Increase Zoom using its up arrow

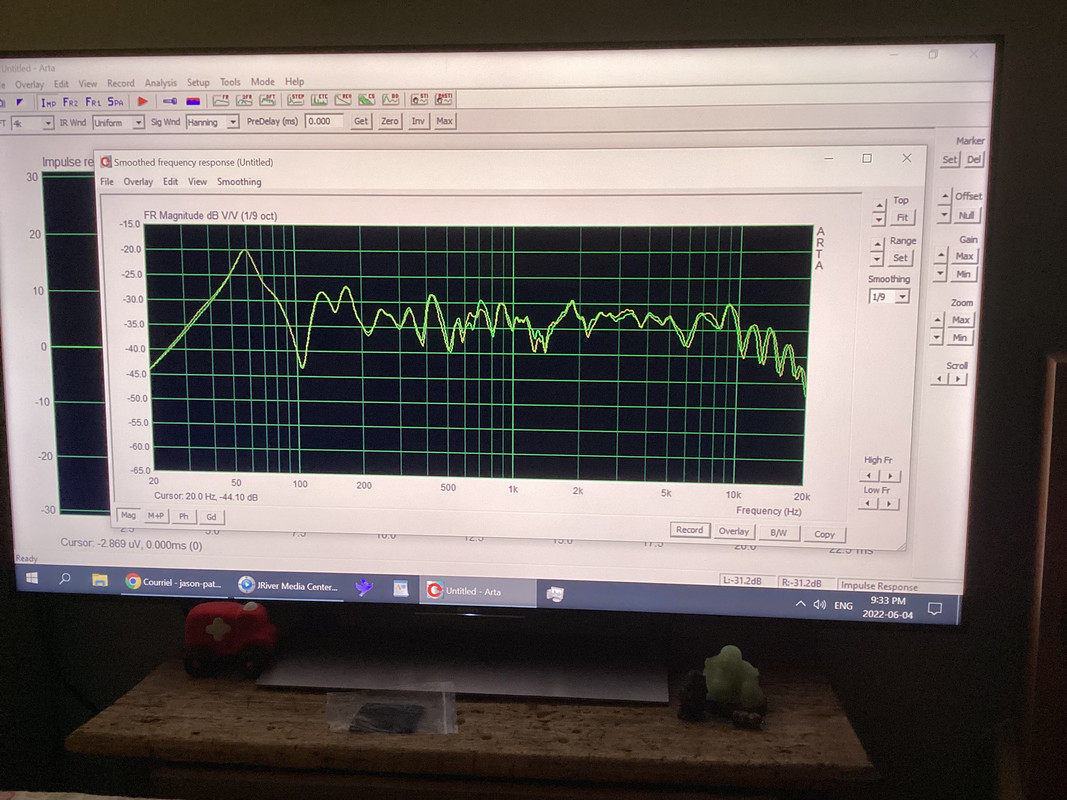click(x=937, y=320)
